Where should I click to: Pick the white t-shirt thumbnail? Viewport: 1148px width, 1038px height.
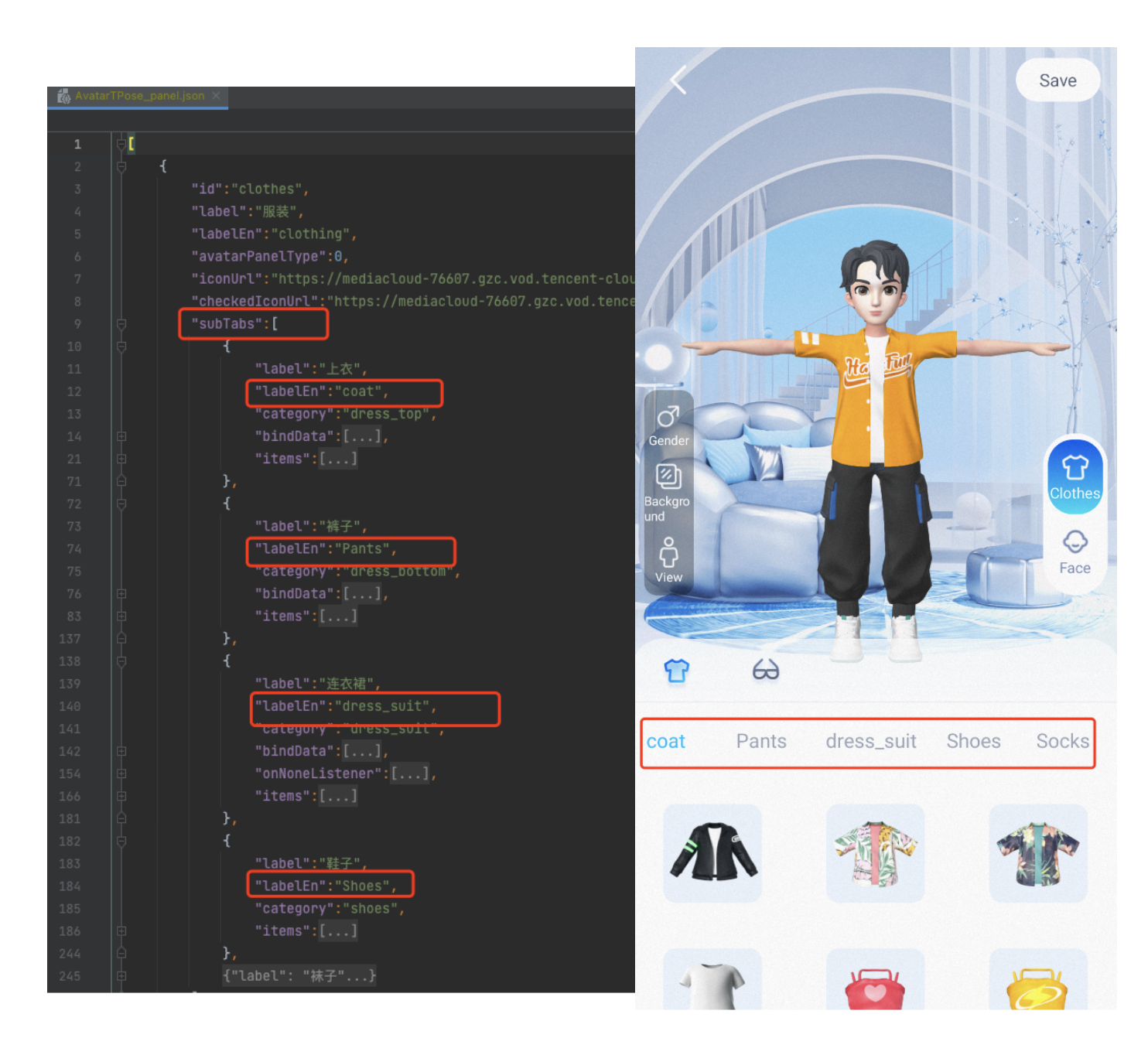tap(713, 980)
